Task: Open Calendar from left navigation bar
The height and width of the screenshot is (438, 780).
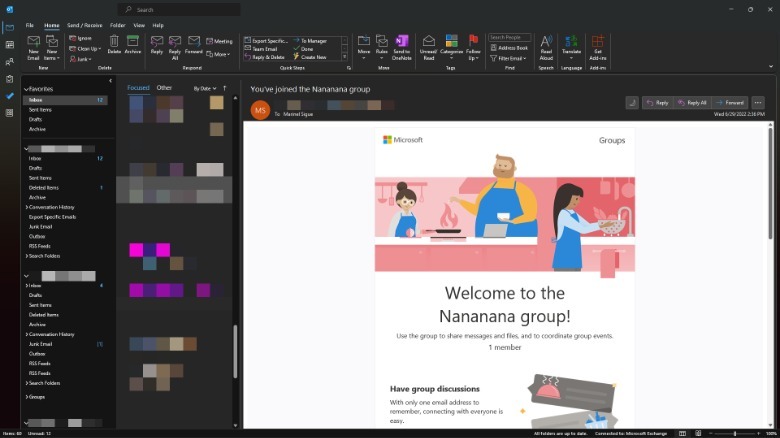Action: 9,44
